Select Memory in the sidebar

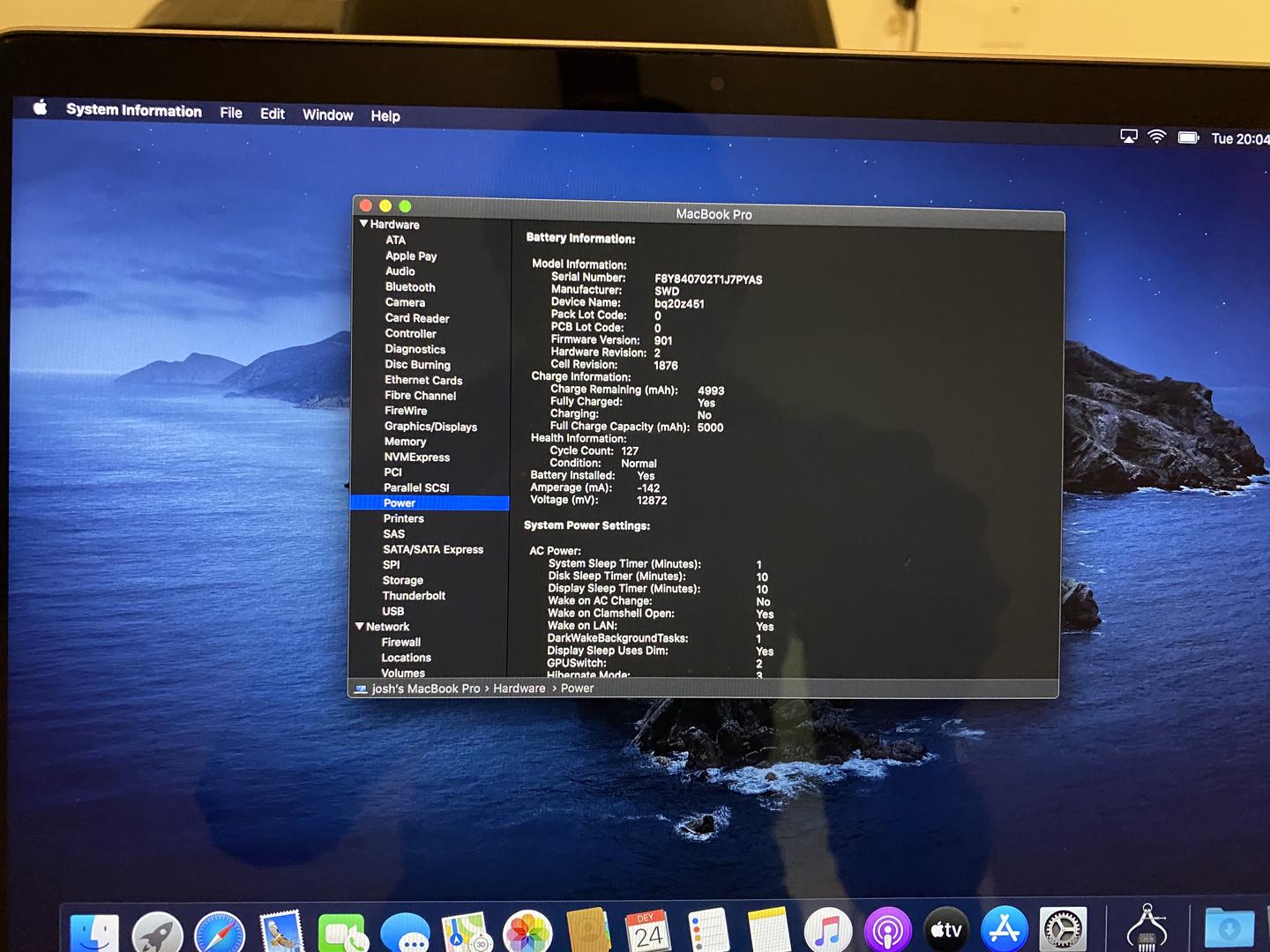(405, 442)
